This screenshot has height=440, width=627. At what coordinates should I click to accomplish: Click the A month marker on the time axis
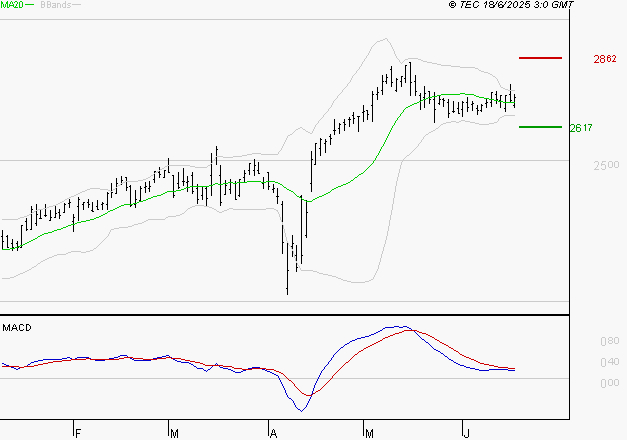(274, 434)
